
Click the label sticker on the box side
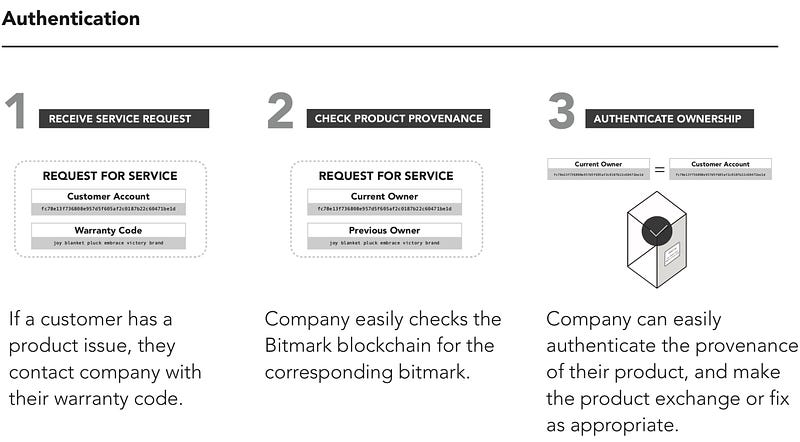coord(672,254)
